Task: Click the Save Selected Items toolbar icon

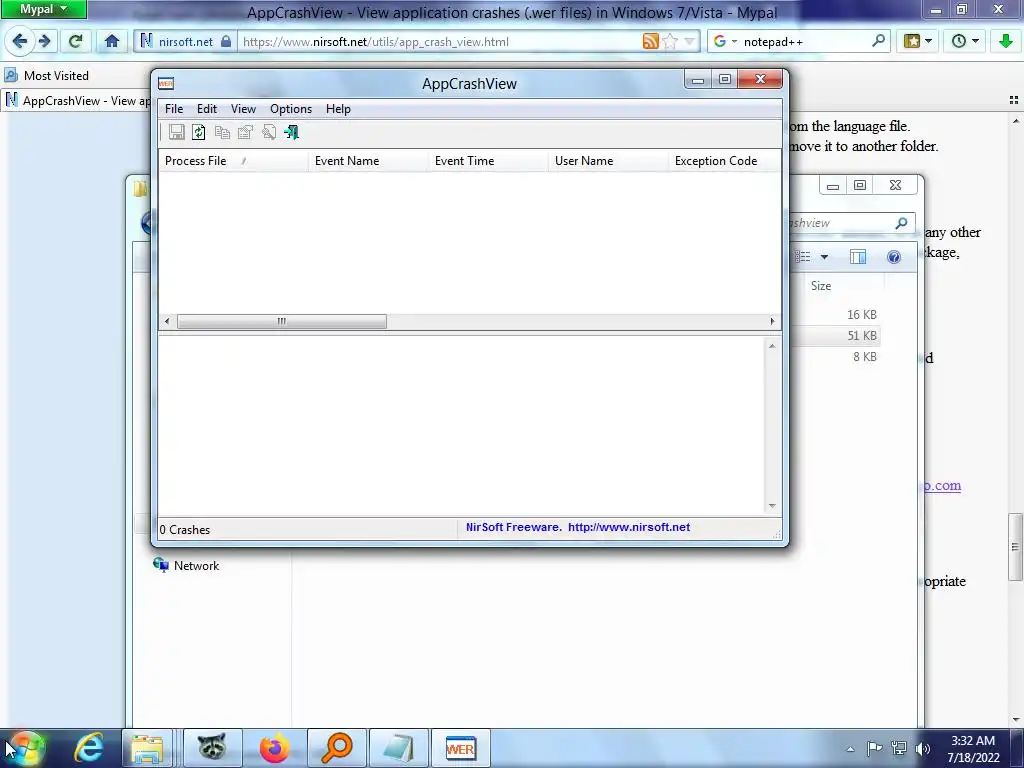Action: point(176,133)
